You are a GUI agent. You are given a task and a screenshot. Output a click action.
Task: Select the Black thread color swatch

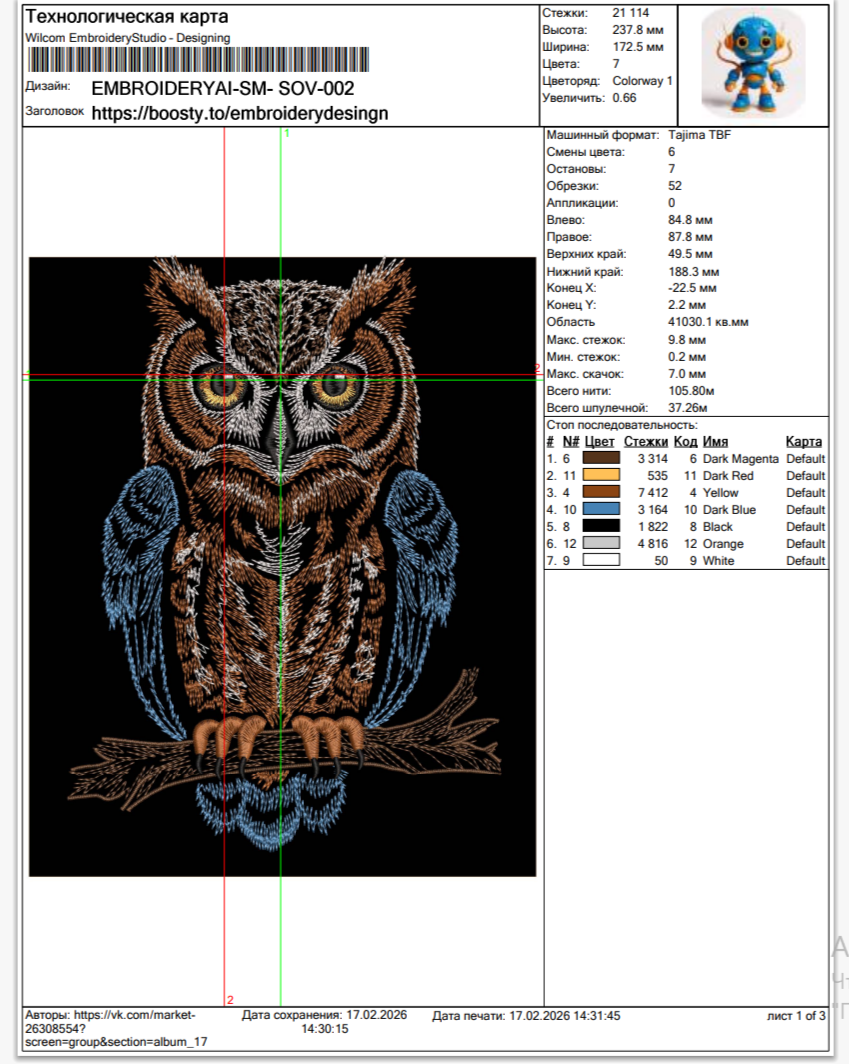(x=601, y=526)
